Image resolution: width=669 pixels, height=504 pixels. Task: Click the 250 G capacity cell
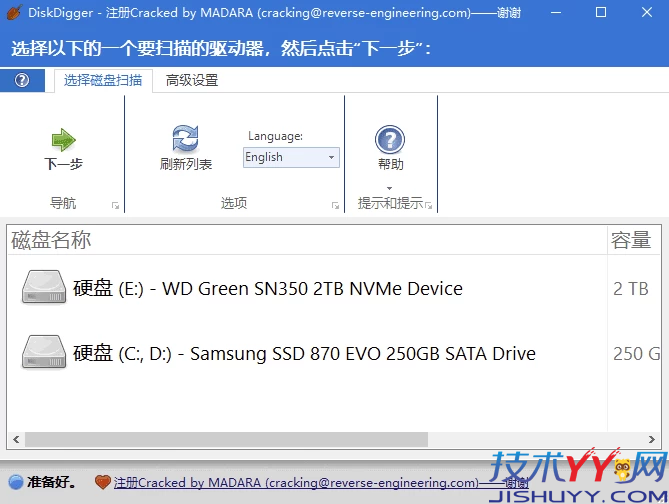pyautogui.click(x=636, y=354)
